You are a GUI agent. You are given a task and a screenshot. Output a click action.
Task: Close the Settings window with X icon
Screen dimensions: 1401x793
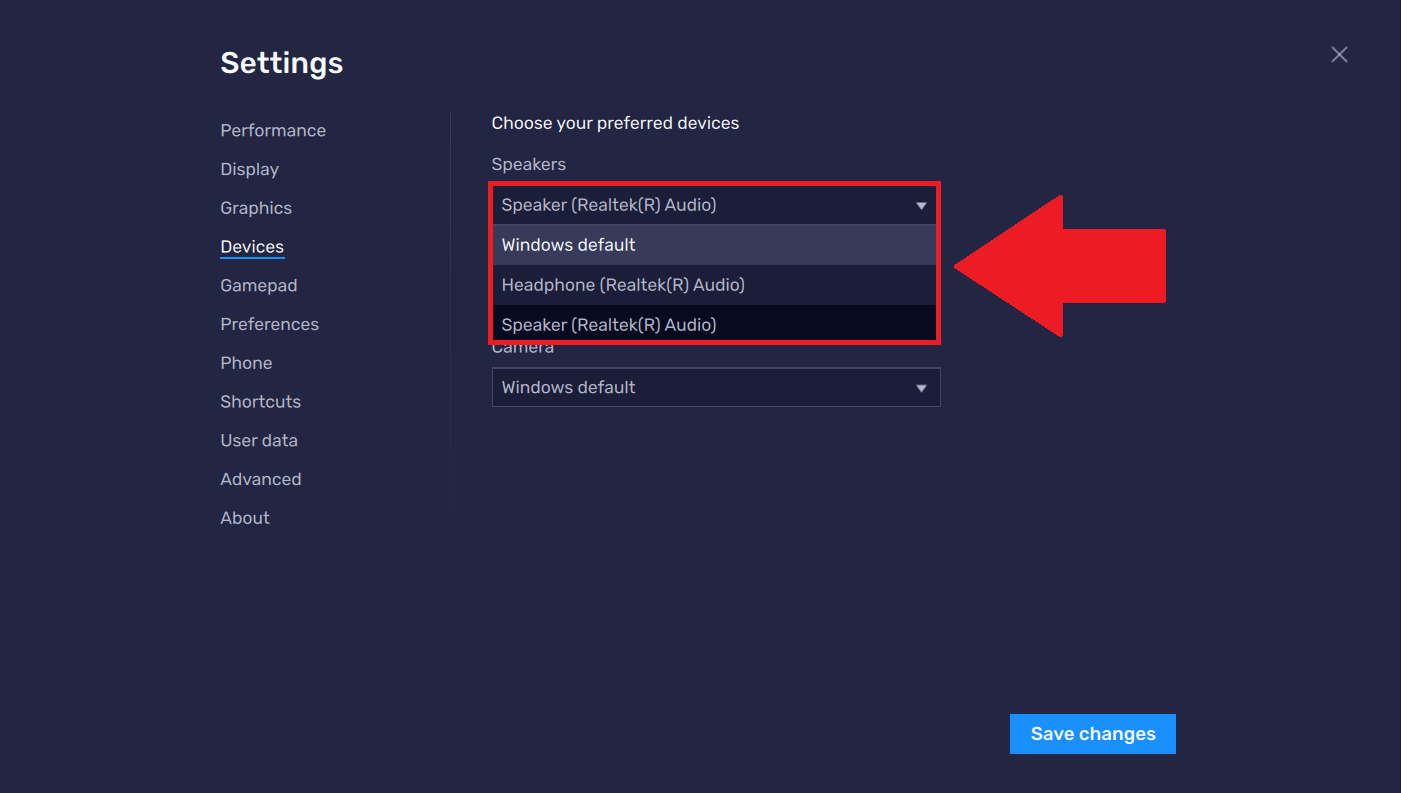1339,55
